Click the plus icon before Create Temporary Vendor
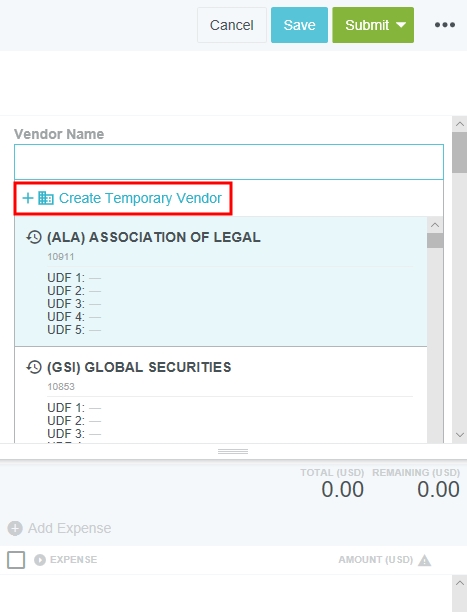The width and height of the screenshot is (467, 612). pyautogui.click(x=28, y=198)
